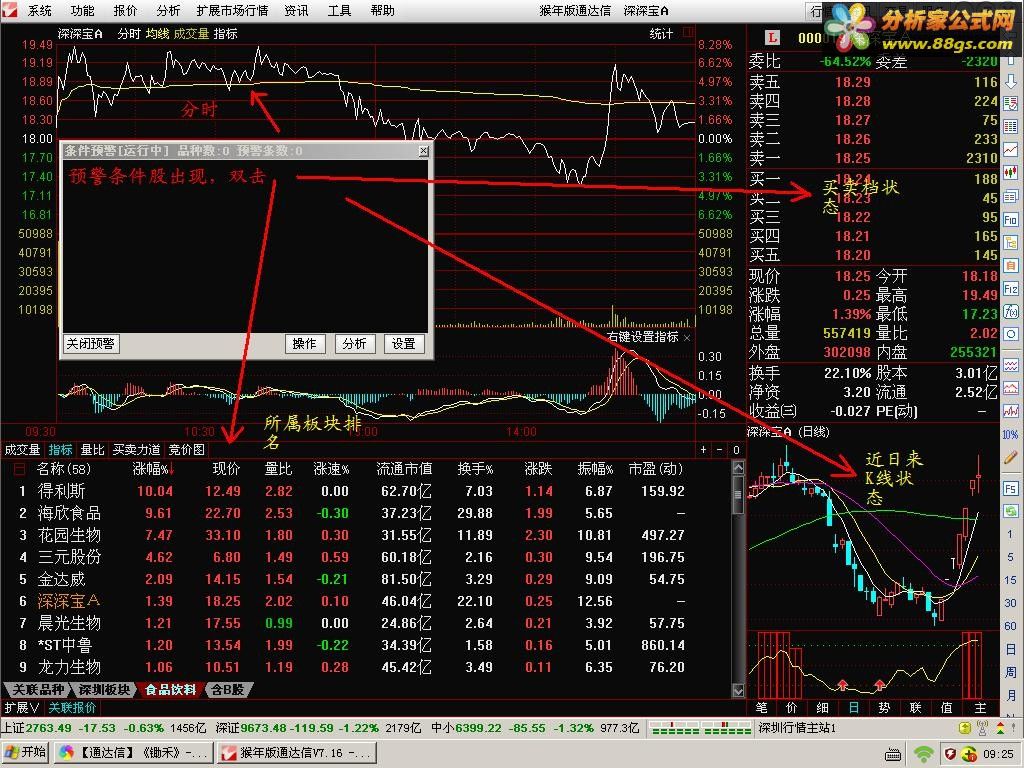Select the 周 weekly period in sidebar
1024x768 pixels.
pyautogui.click(x=1010, y=672)
